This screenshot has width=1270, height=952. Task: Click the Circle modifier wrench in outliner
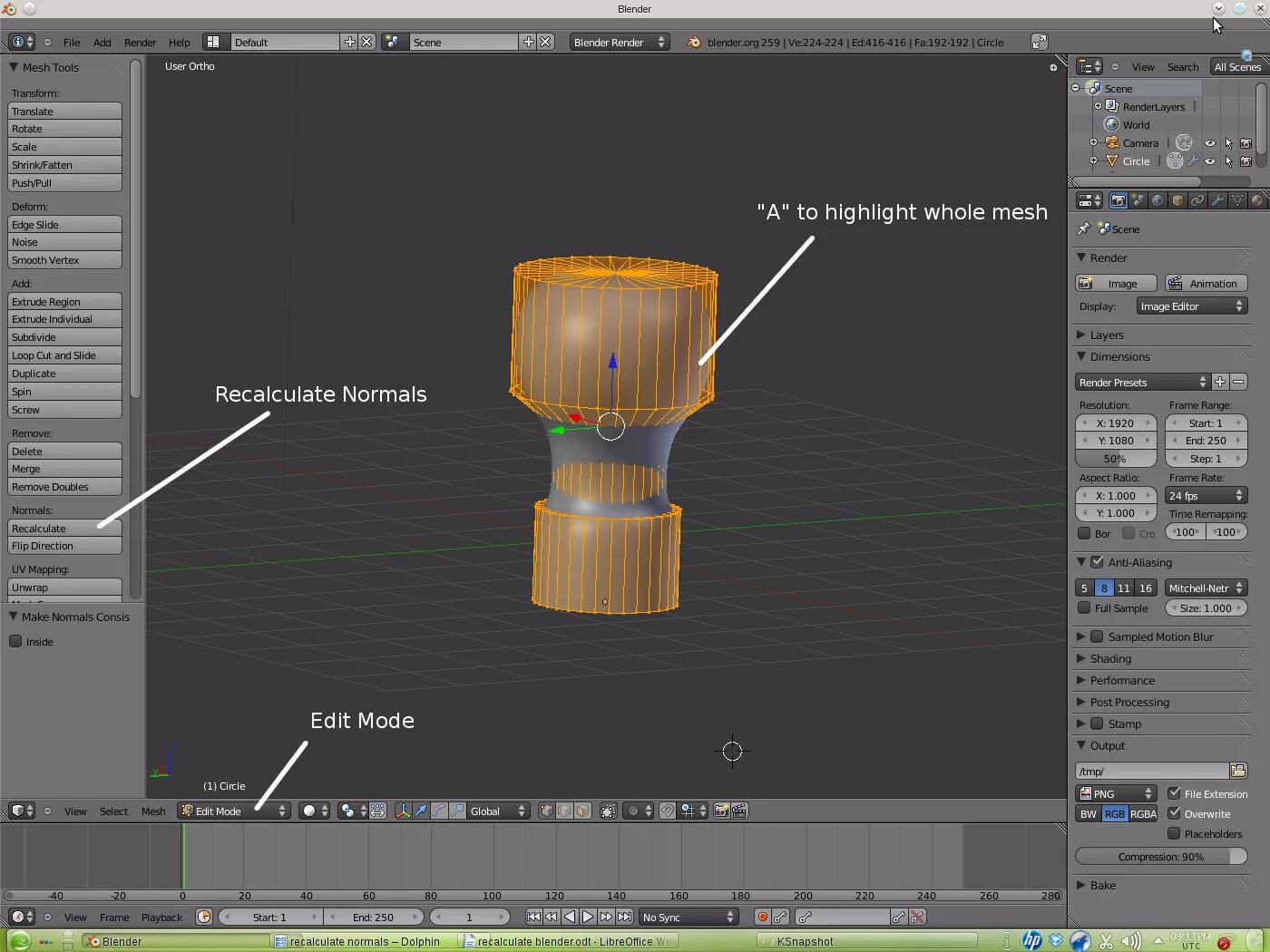pyautogui.click(x=1194, y=160)
